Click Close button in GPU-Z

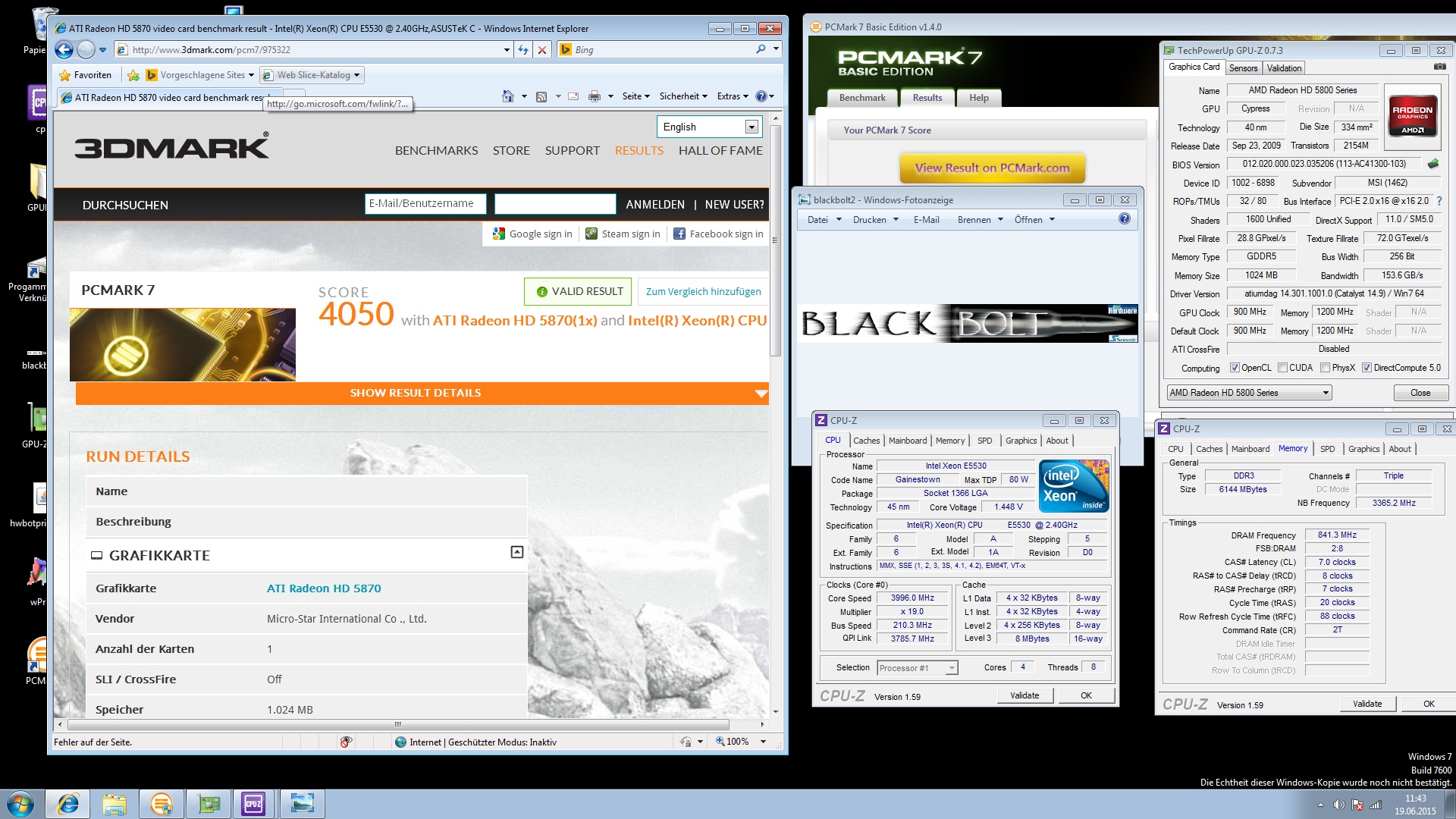1420,393
